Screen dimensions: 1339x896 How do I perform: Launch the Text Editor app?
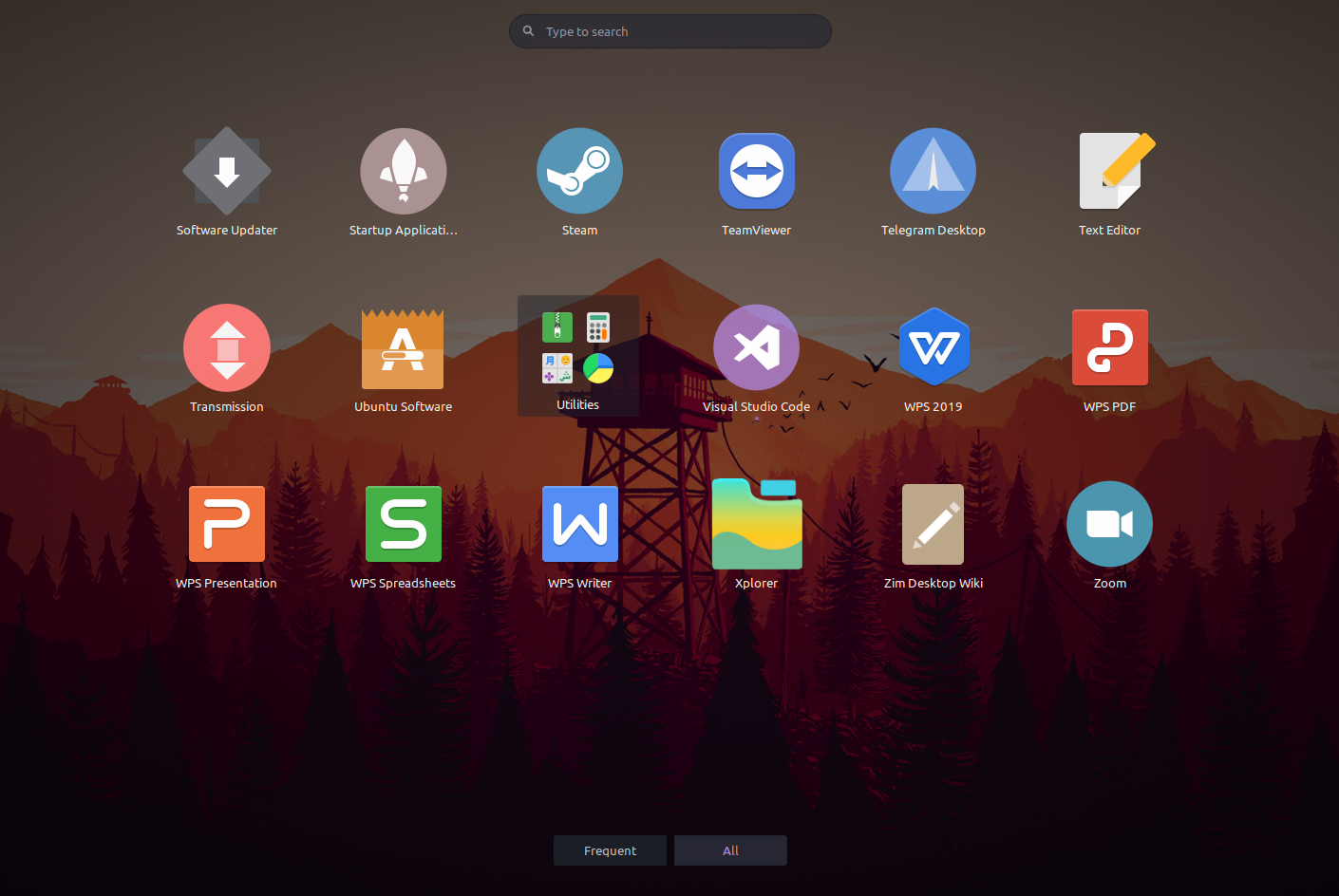[1116, 171]
